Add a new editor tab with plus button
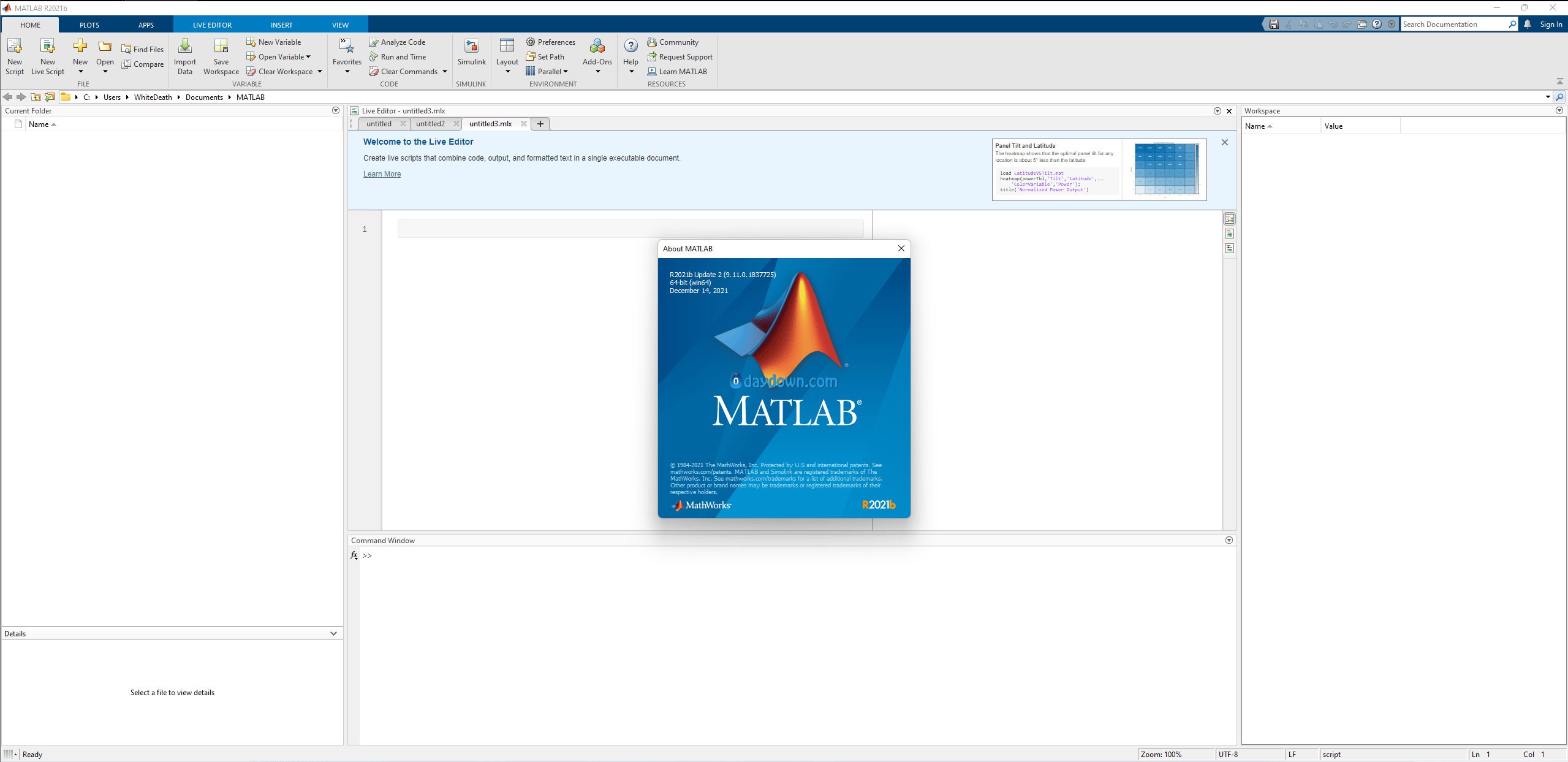The width and height of the screenshot is (1568, 762). coord(540,124)
